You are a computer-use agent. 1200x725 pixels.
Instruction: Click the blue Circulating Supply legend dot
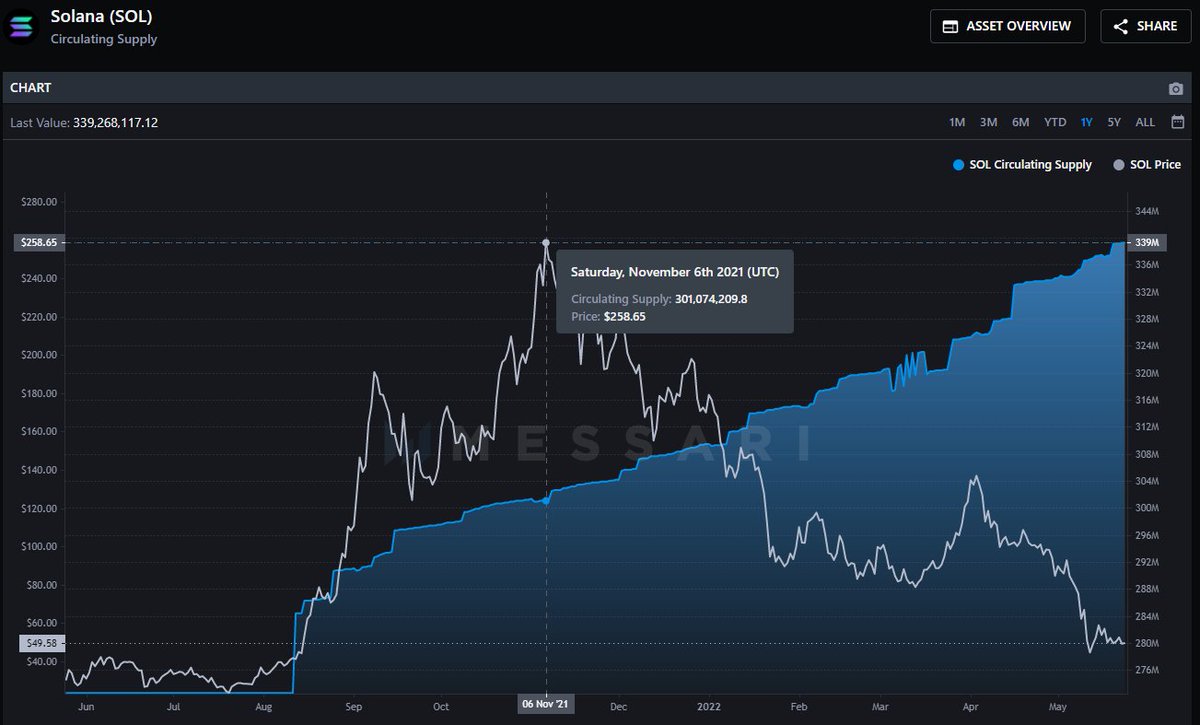tap(958, 165)
